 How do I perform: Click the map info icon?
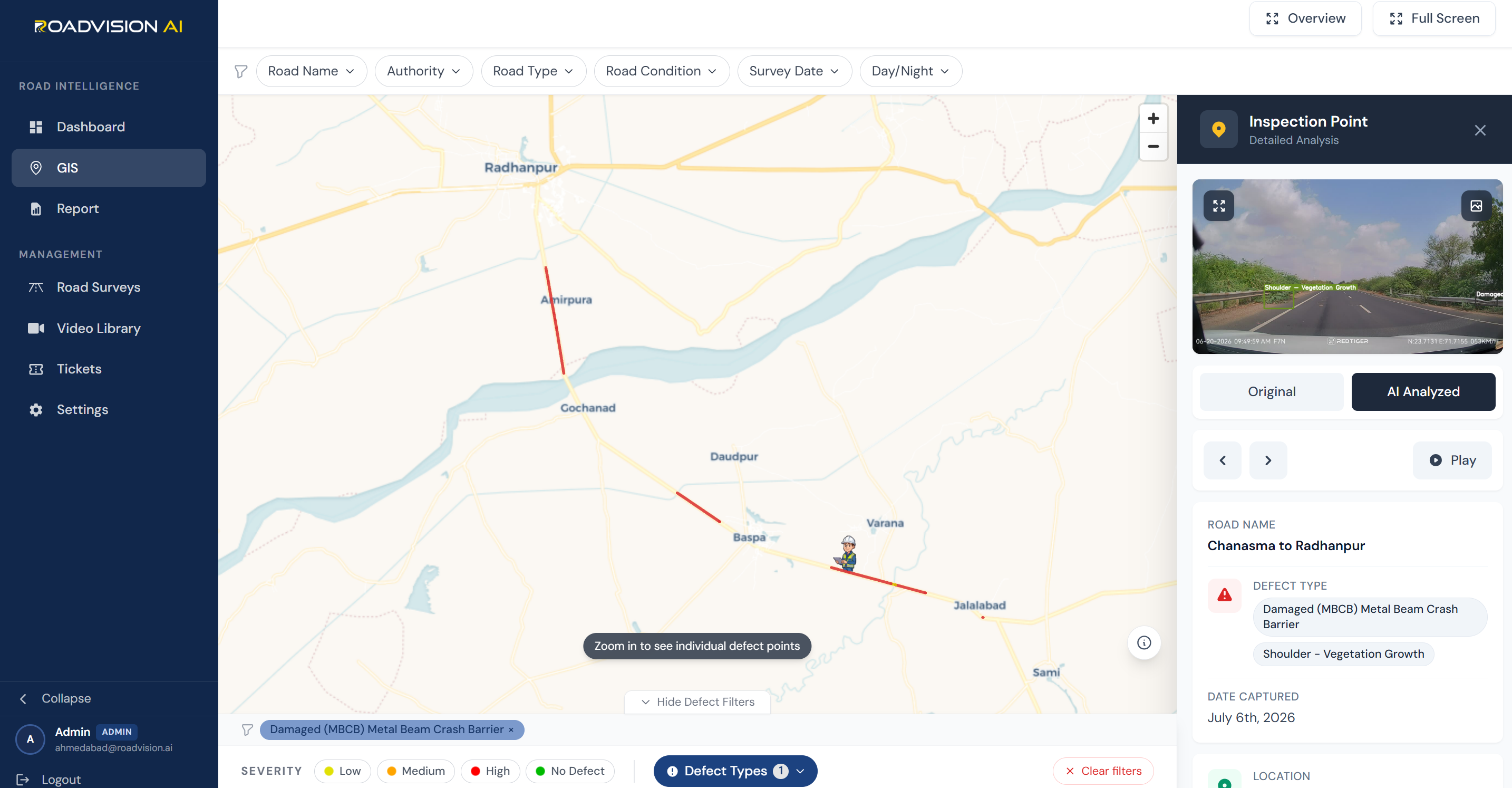[1144, 642]
